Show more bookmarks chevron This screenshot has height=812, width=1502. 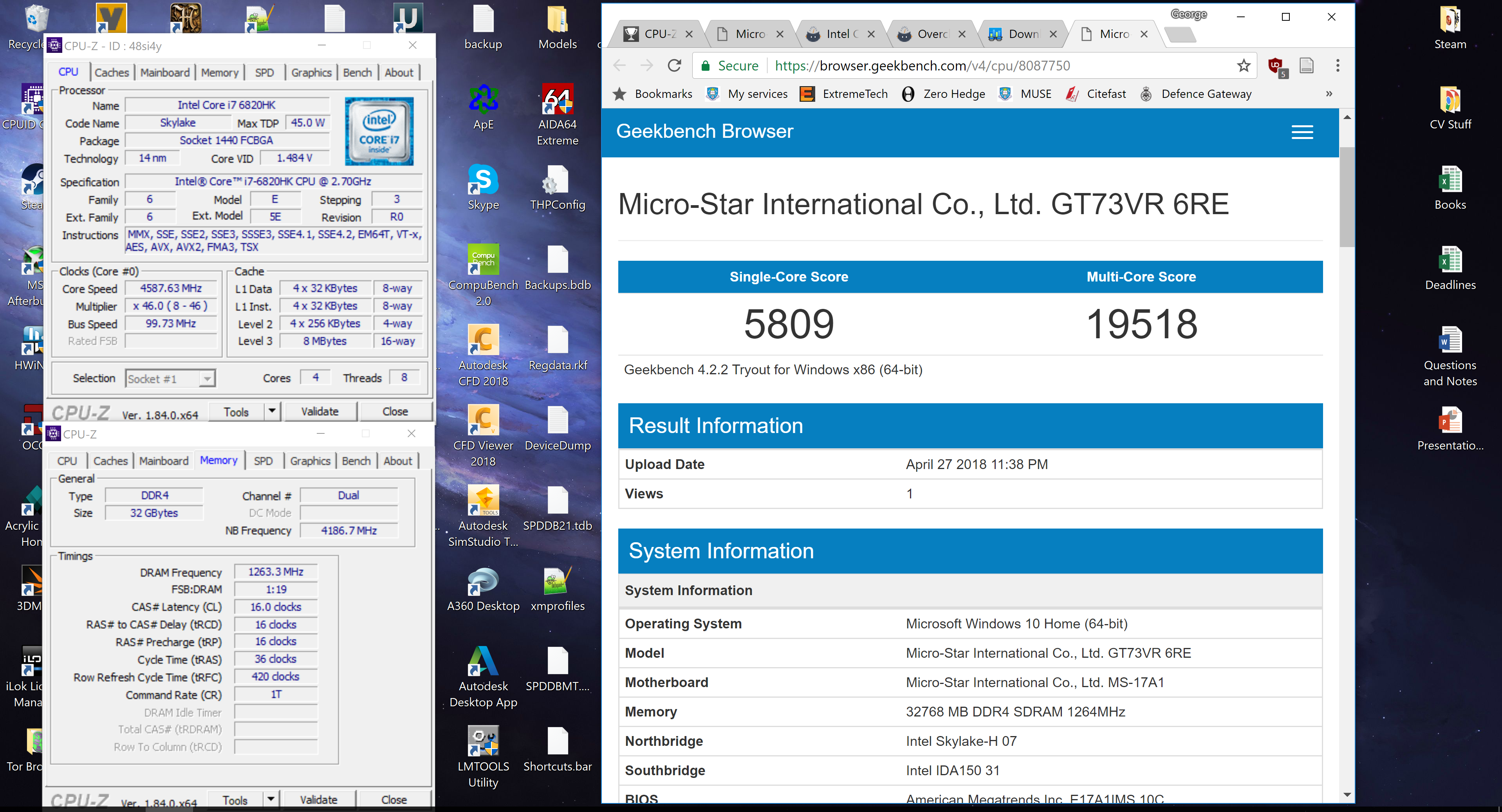(x=1329, y=94)
